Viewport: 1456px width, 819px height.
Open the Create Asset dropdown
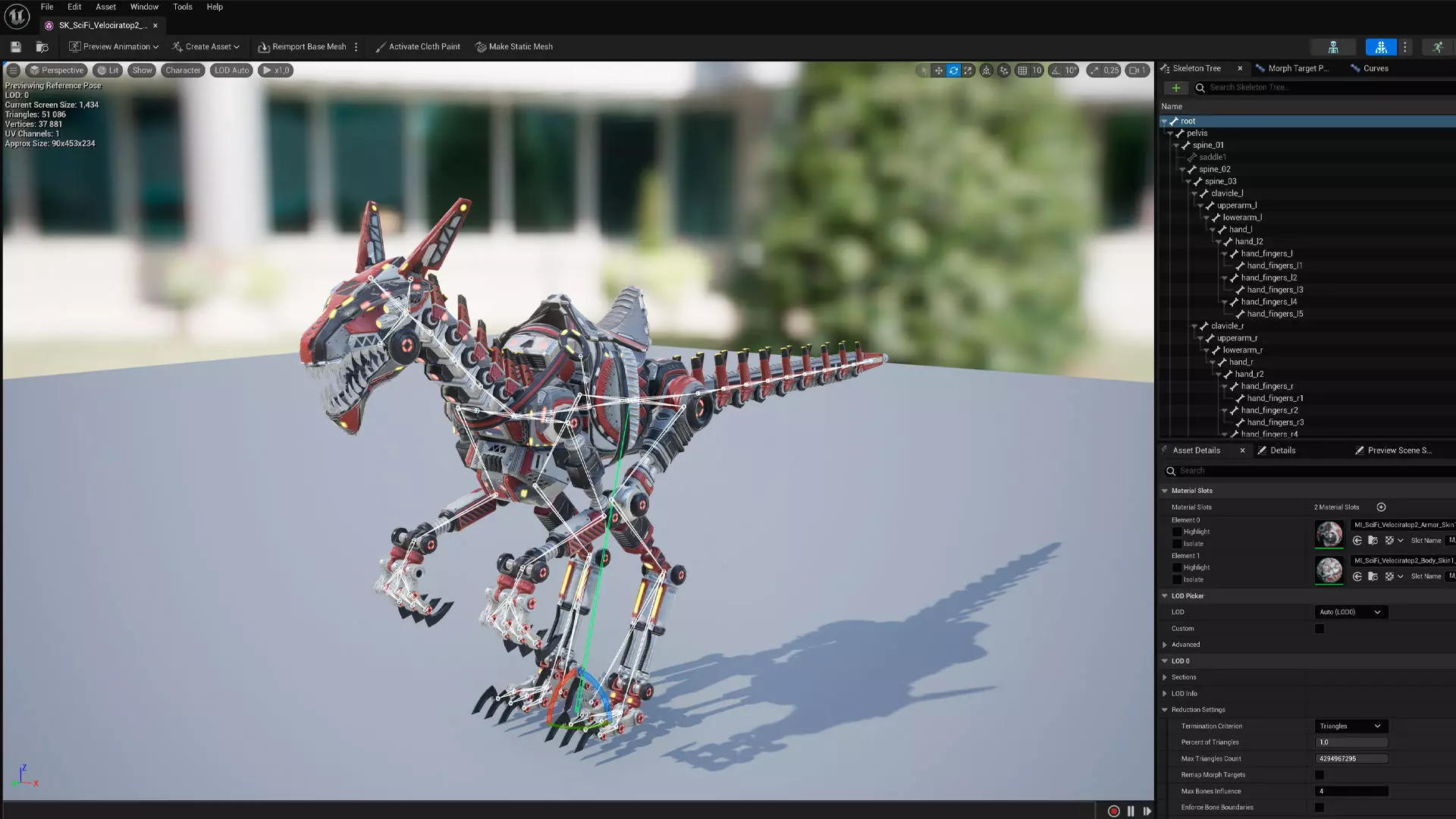pos(206,47)
